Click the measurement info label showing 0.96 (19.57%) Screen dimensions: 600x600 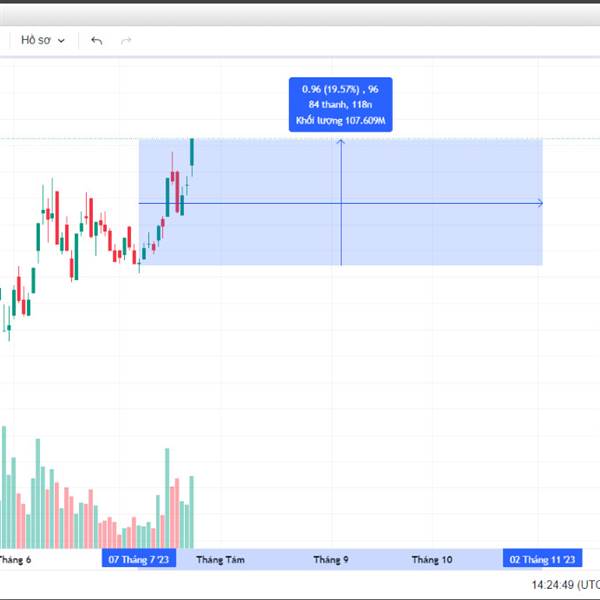[x=340, y=104]
